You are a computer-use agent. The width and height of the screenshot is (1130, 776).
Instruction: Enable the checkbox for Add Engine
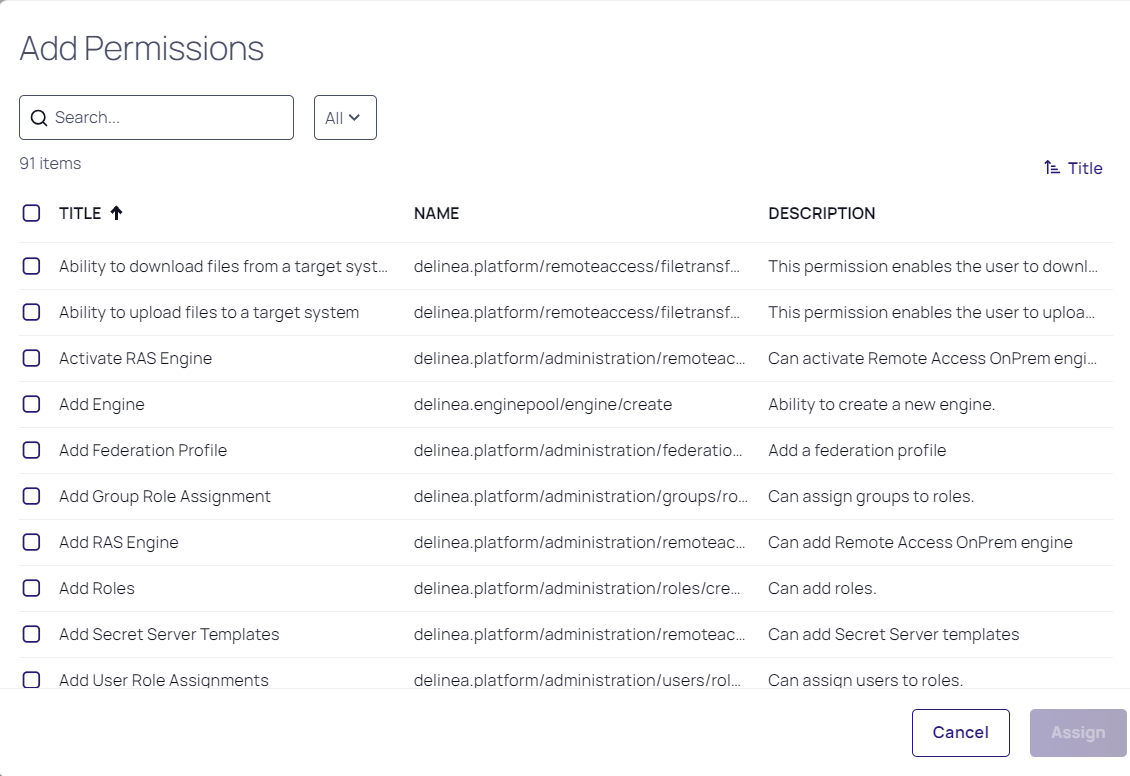coord(31,404)
